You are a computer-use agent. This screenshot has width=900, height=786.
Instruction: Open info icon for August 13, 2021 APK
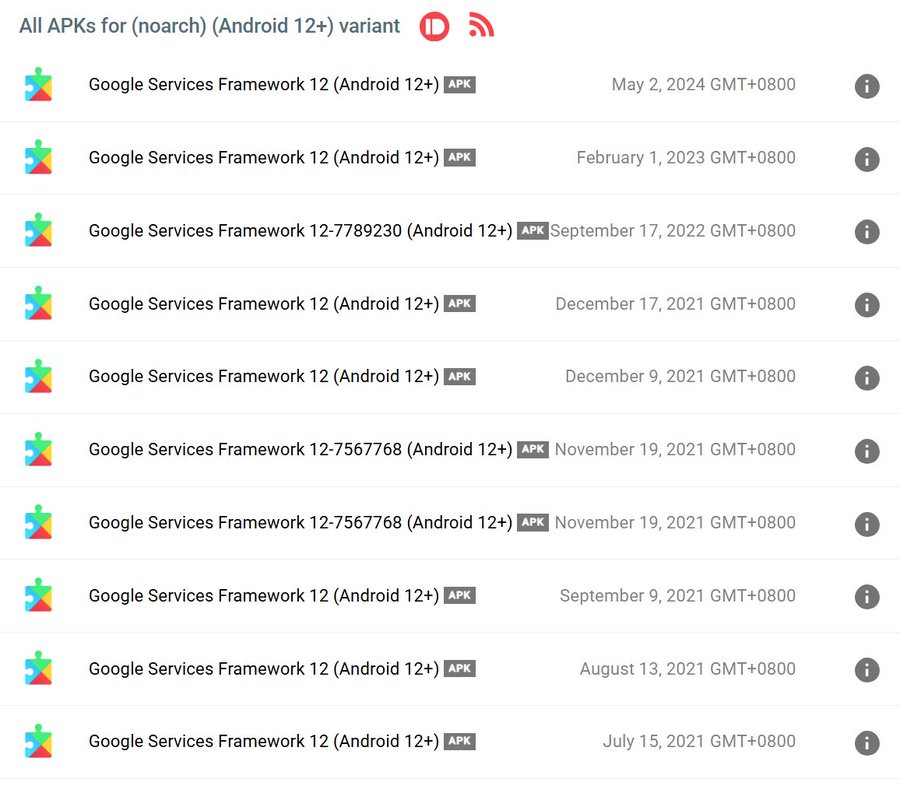coord(867,670)
